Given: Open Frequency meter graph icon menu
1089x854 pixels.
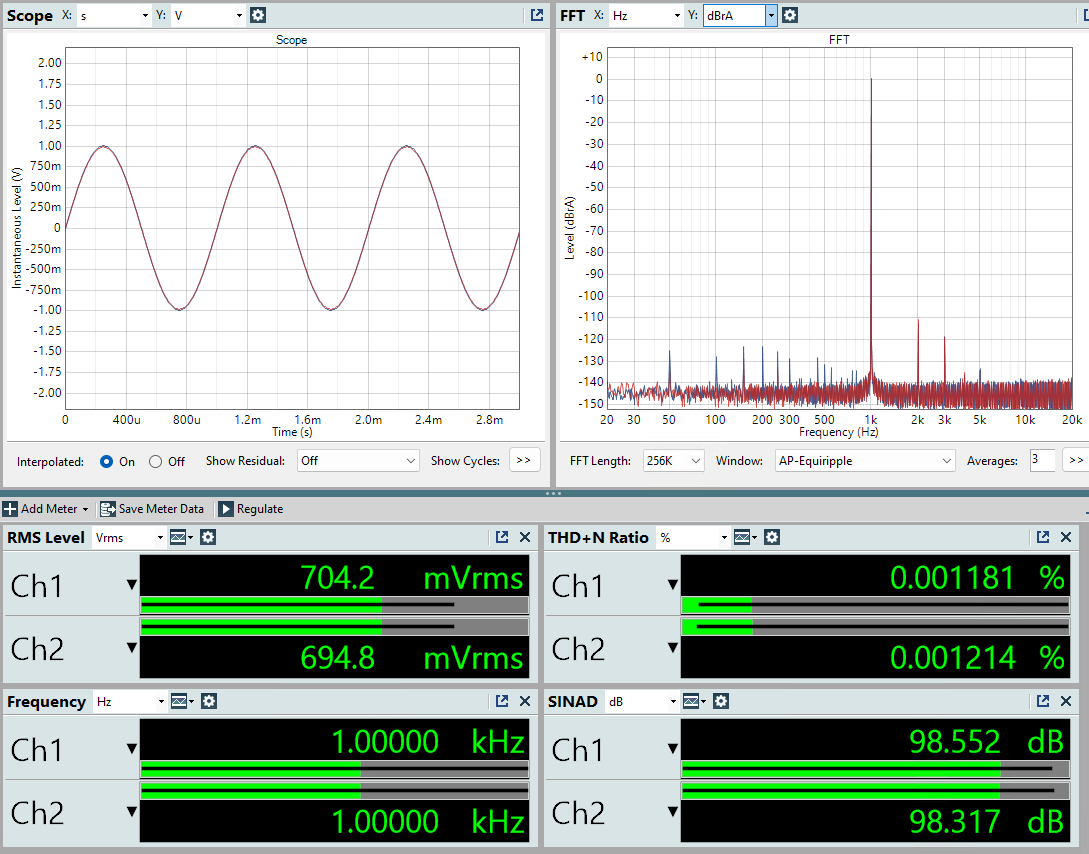Looking at the screenshot, I should (x=182, y=701).
